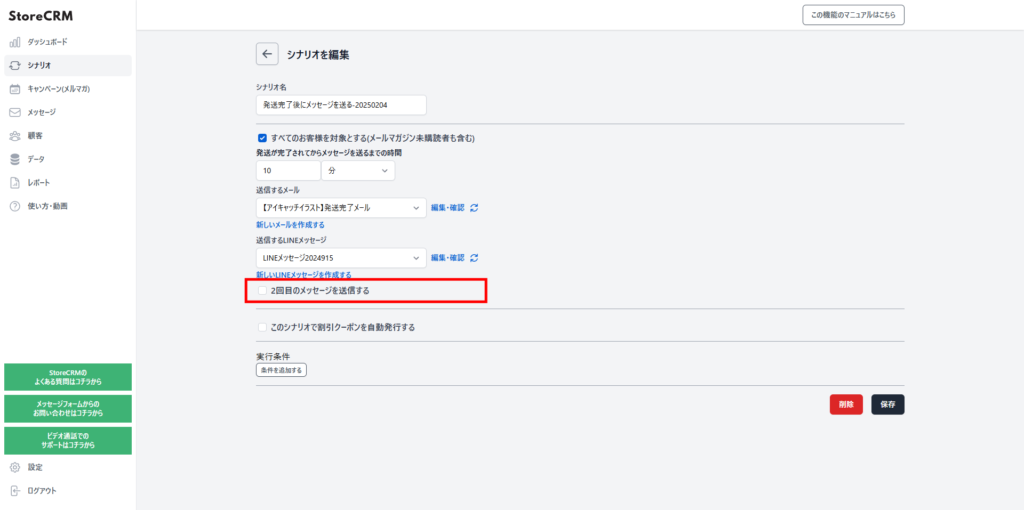Go back with the left arrow button
Screen dimensions: 1024x510
(x=266, y=54)
